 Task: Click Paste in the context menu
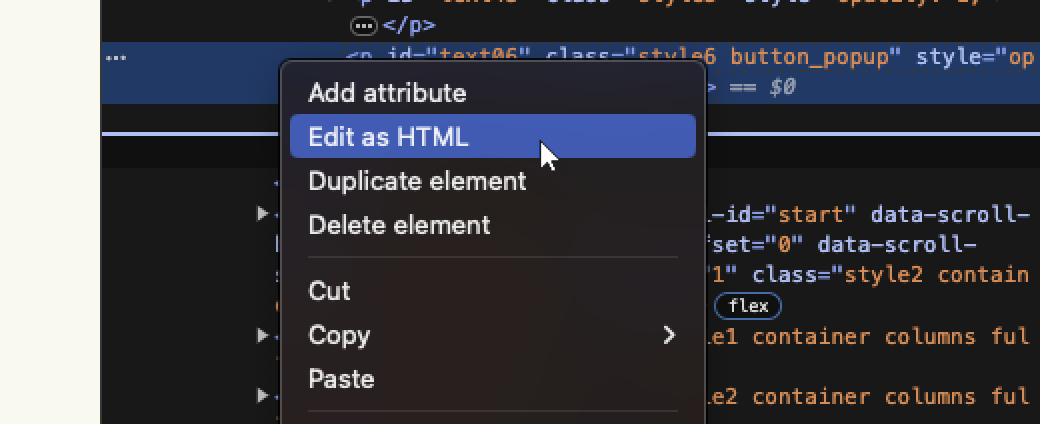coord(341,379)
